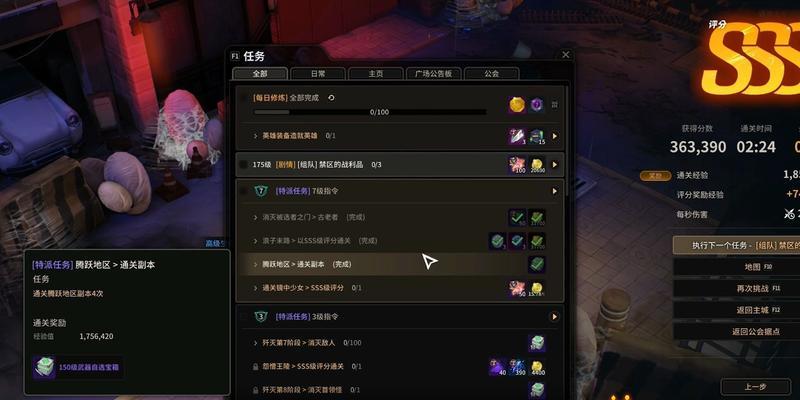The width and height of the screenshot is (800, 400).
Task: Click the refresh icon next to 全部完成
Action: pos(331,98)
